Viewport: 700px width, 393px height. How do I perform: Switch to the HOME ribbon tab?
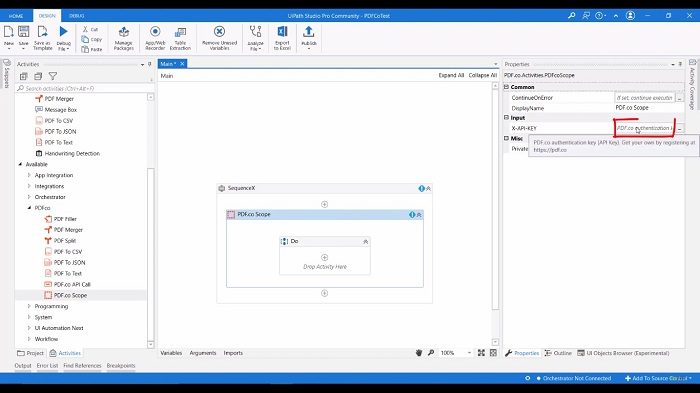click(16, 16)
